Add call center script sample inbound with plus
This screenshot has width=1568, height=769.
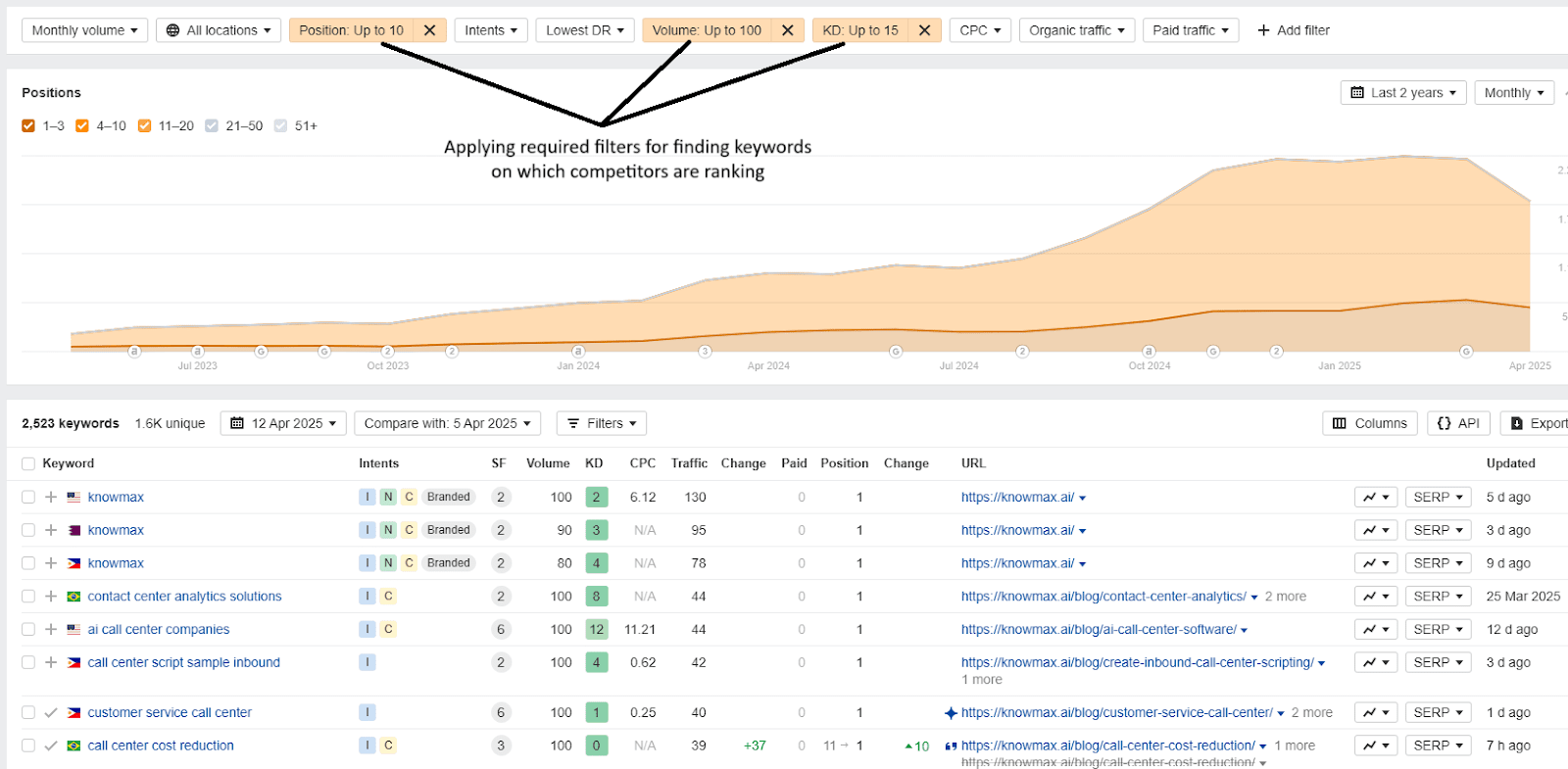tap(51, 663)
